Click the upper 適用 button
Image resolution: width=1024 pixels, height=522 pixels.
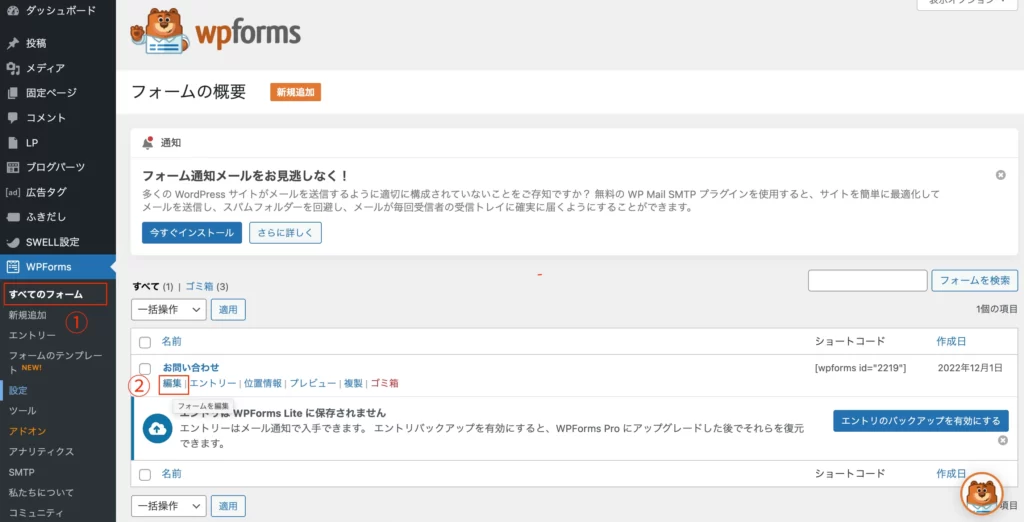click(x=228, y=310)
